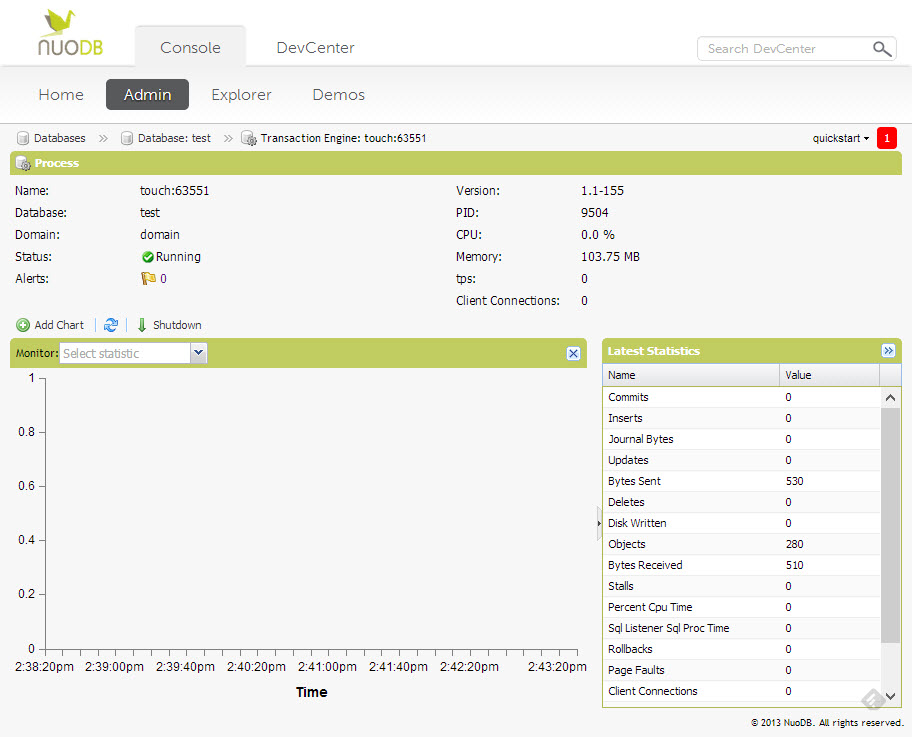Viewport: 912px width, 737px height.
Task: Click the Add Chart link
Action: tap(59, 325)
